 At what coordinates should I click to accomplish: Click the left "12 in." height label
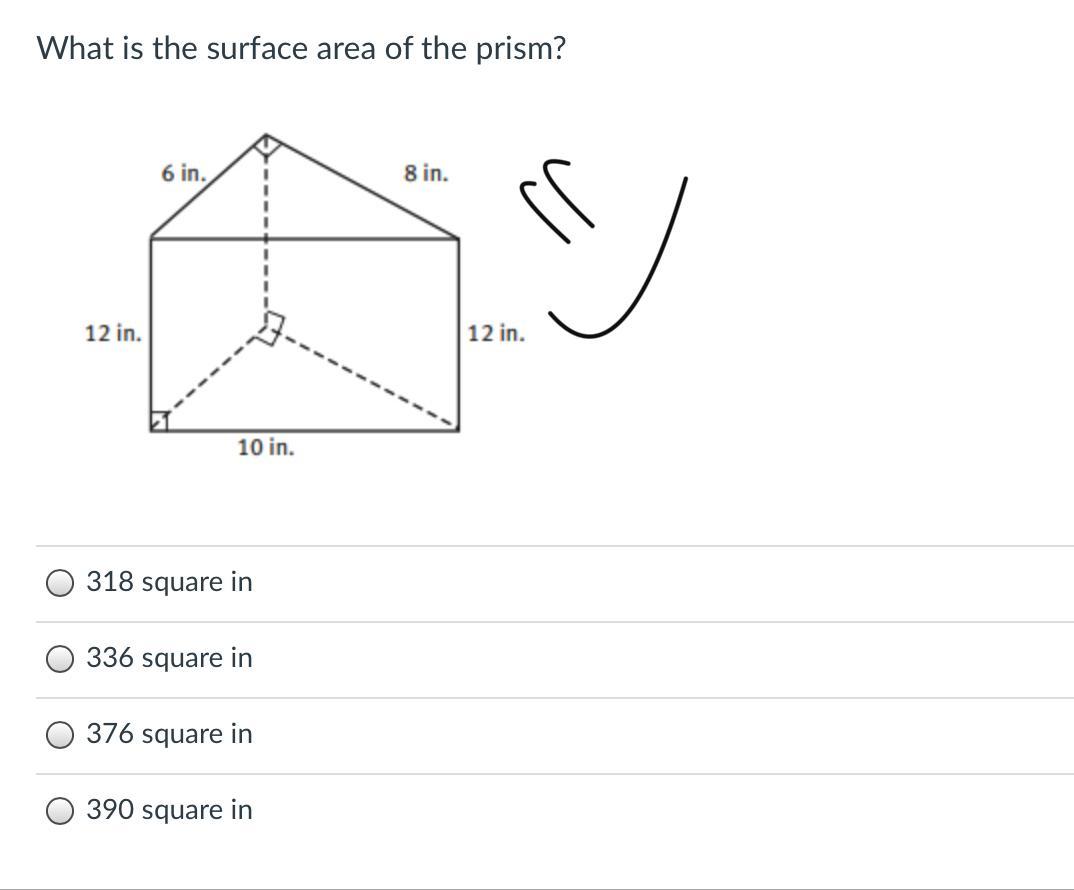pyautogui.click(x=113, y=333)
